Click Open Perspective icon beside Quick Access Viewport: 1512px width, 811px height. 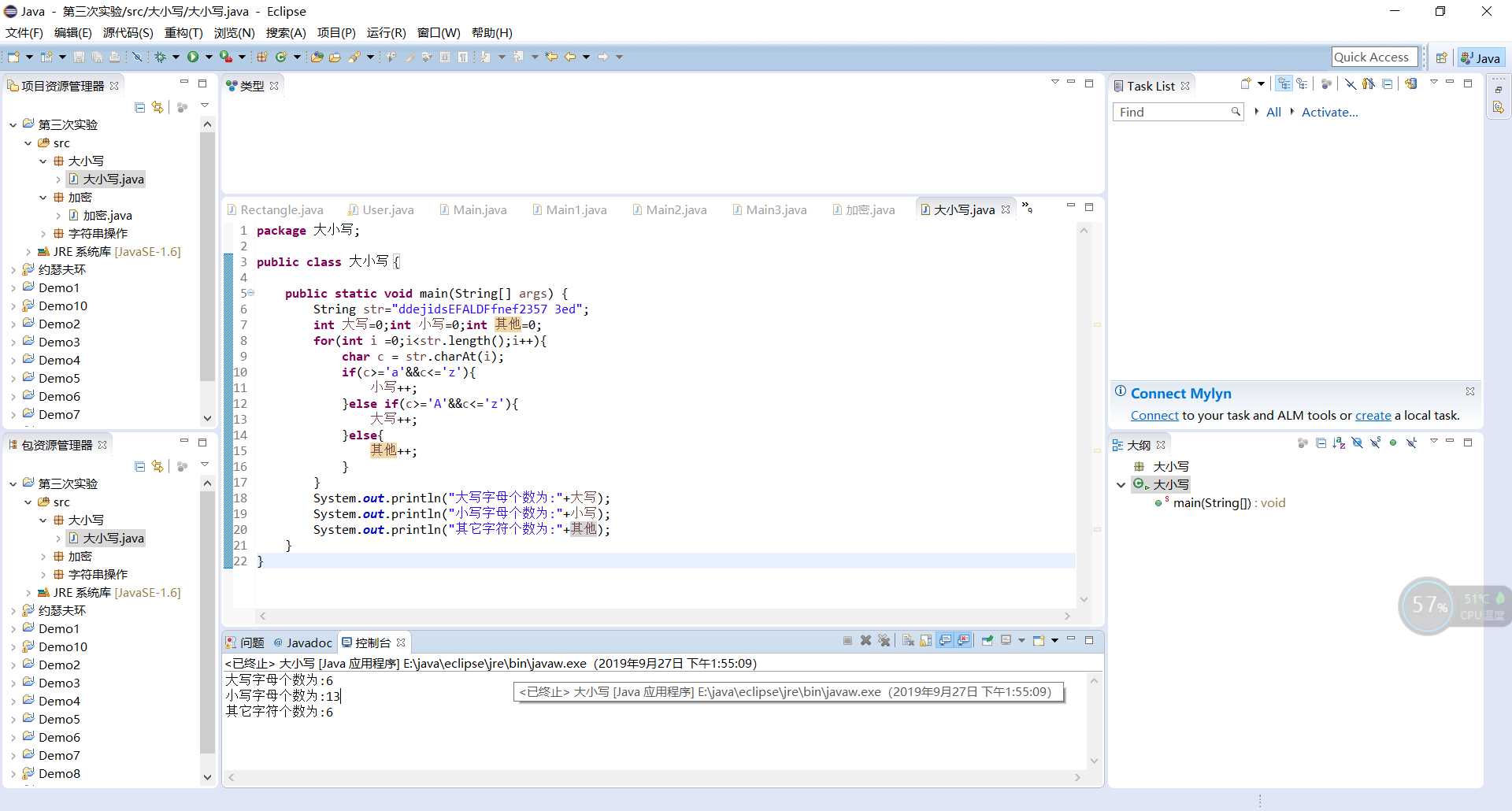(1441, 57)
